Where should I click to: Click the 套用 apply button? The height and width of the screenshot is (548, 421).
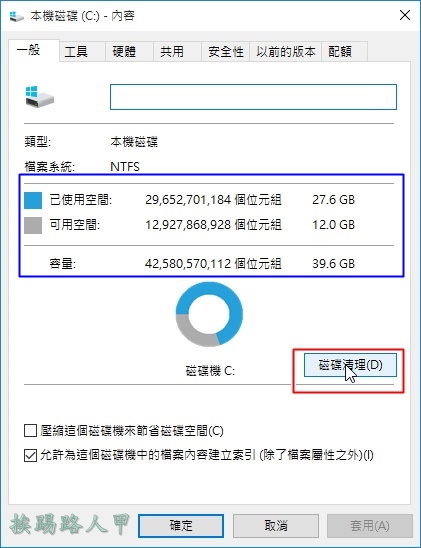coord(370,526)
